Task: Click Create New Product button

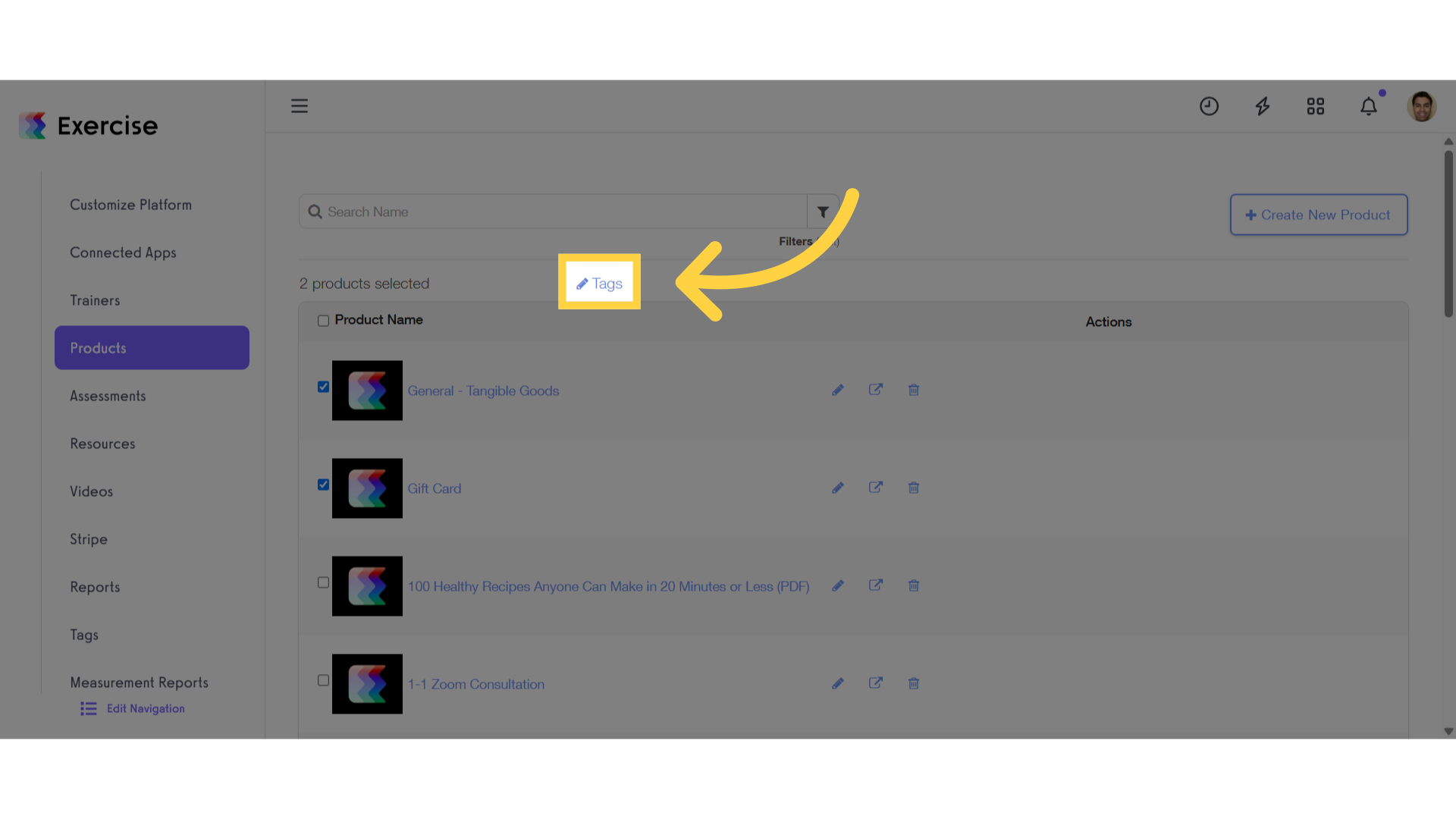Action: coord(1319,215)
